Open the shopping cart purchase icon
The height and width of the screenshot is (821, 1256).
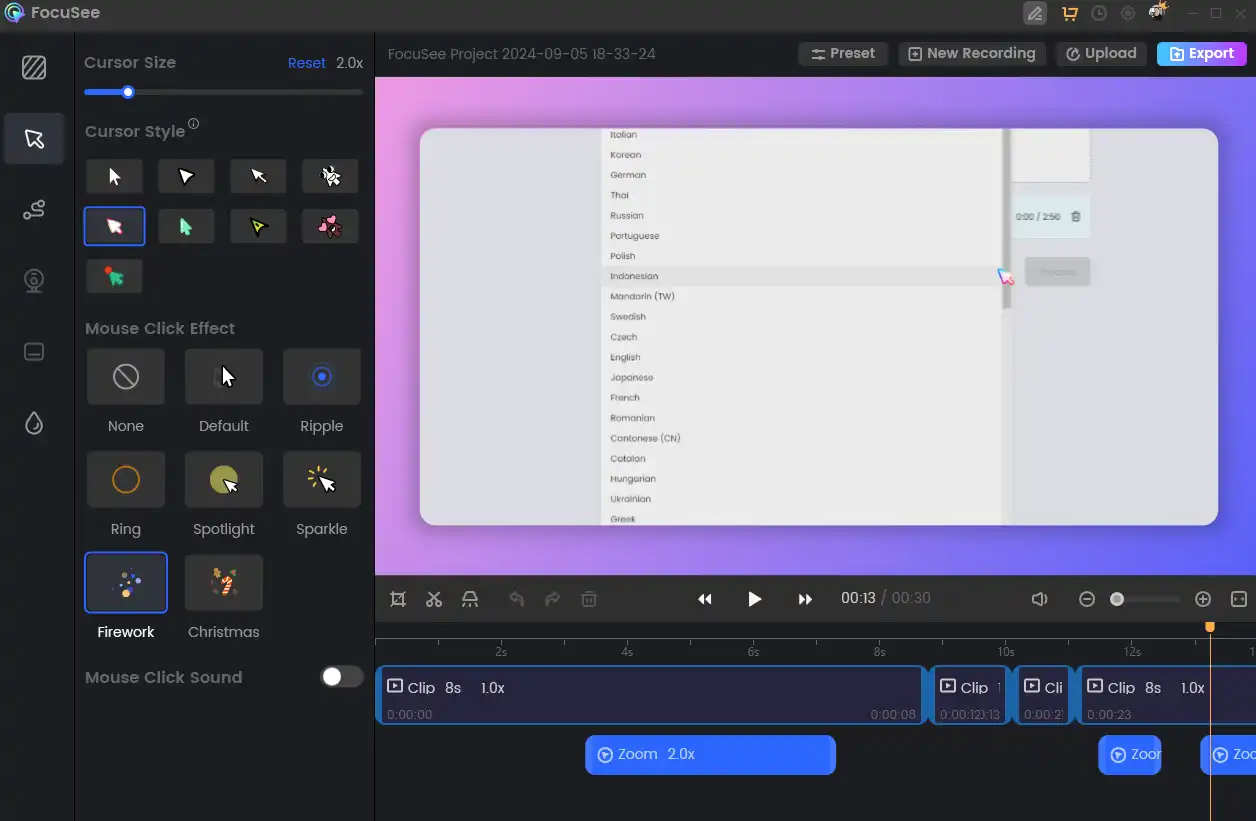pyautogui.click(x=1069, y=14)
